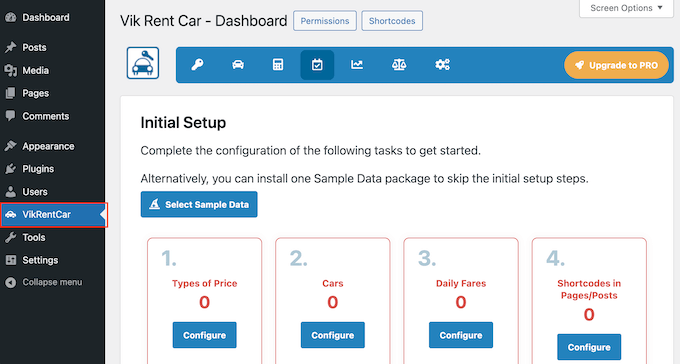Click the 'Daily Fares' label
Image resolution: width=680 pixels, height=364 pixels.
click(461, 283)
